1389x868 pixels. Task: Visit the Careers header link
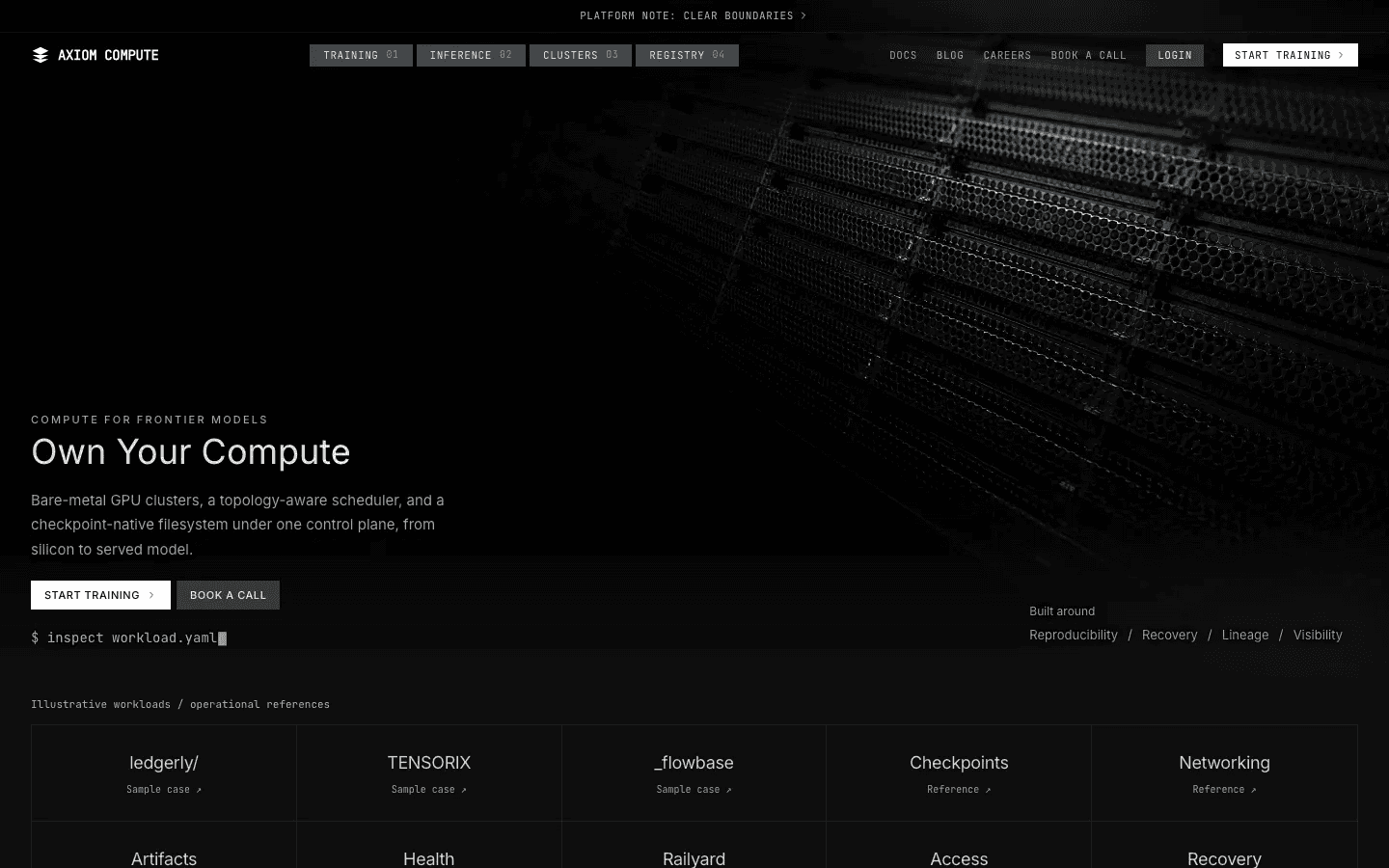click(1007, 55)
